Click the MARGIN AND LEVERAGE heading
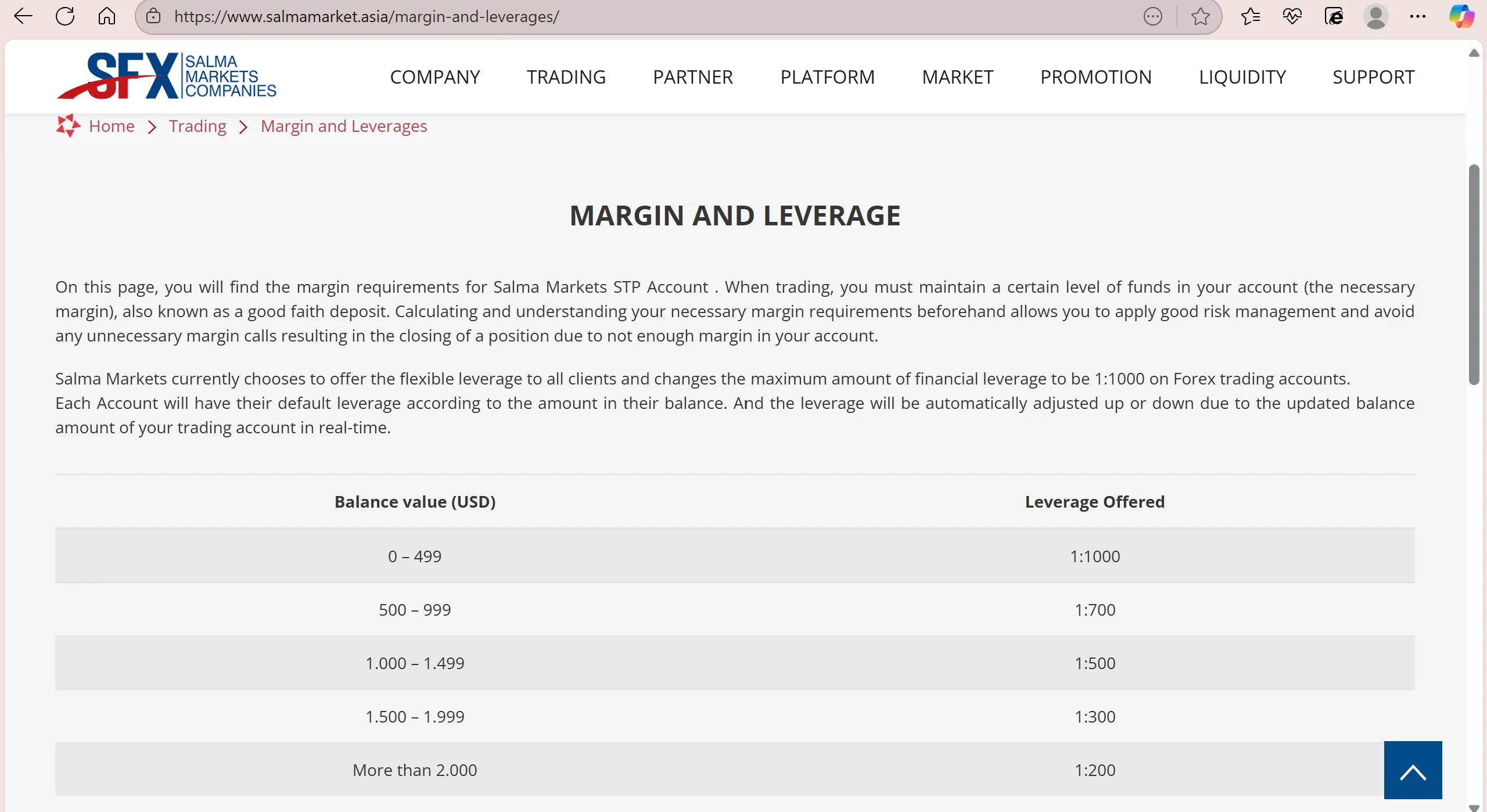Viewport: 1487px width, 812px height. click(735, 215)
